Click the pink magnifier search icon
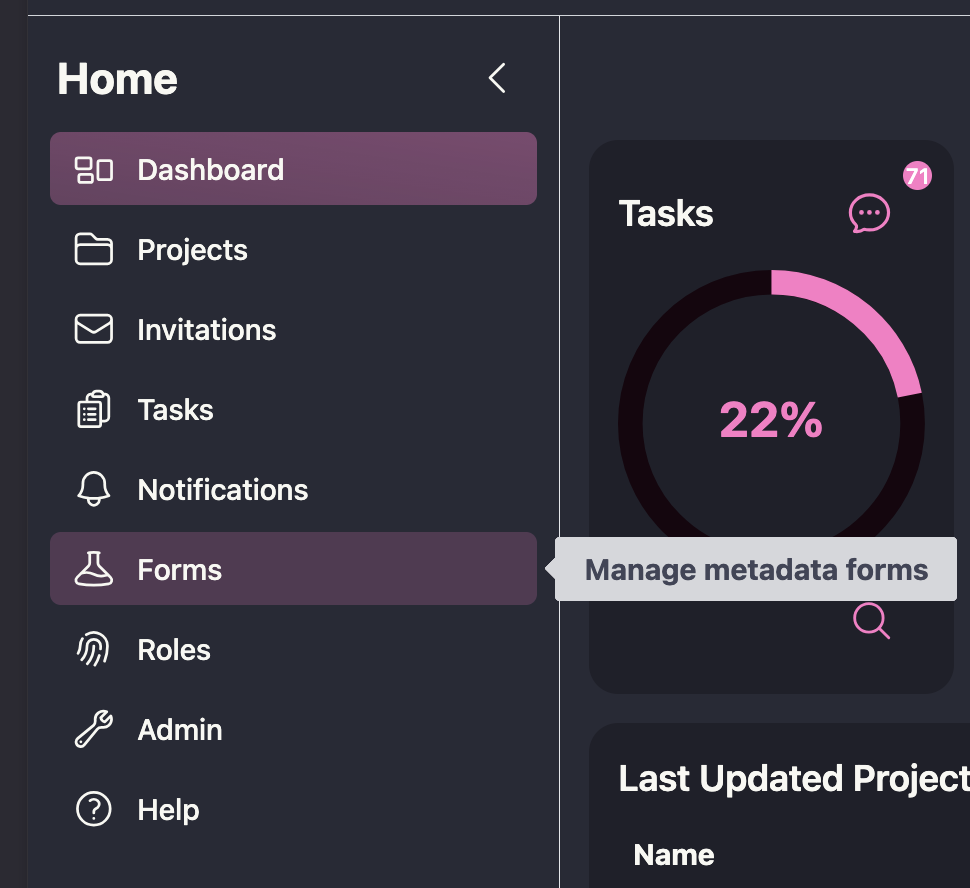This screenshot has height=888, width=970. click(x=872, y=621)
